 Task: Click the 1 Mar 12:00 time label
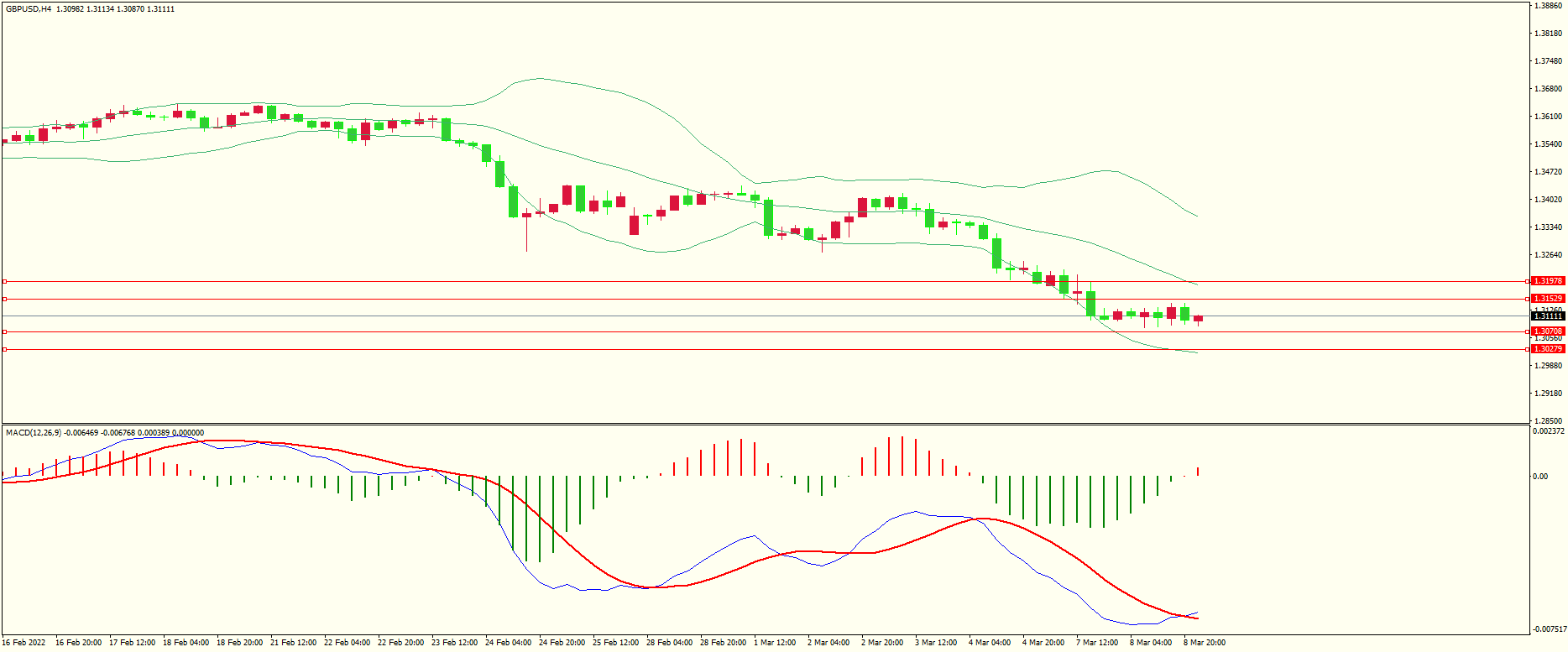[x=776, y=643]
